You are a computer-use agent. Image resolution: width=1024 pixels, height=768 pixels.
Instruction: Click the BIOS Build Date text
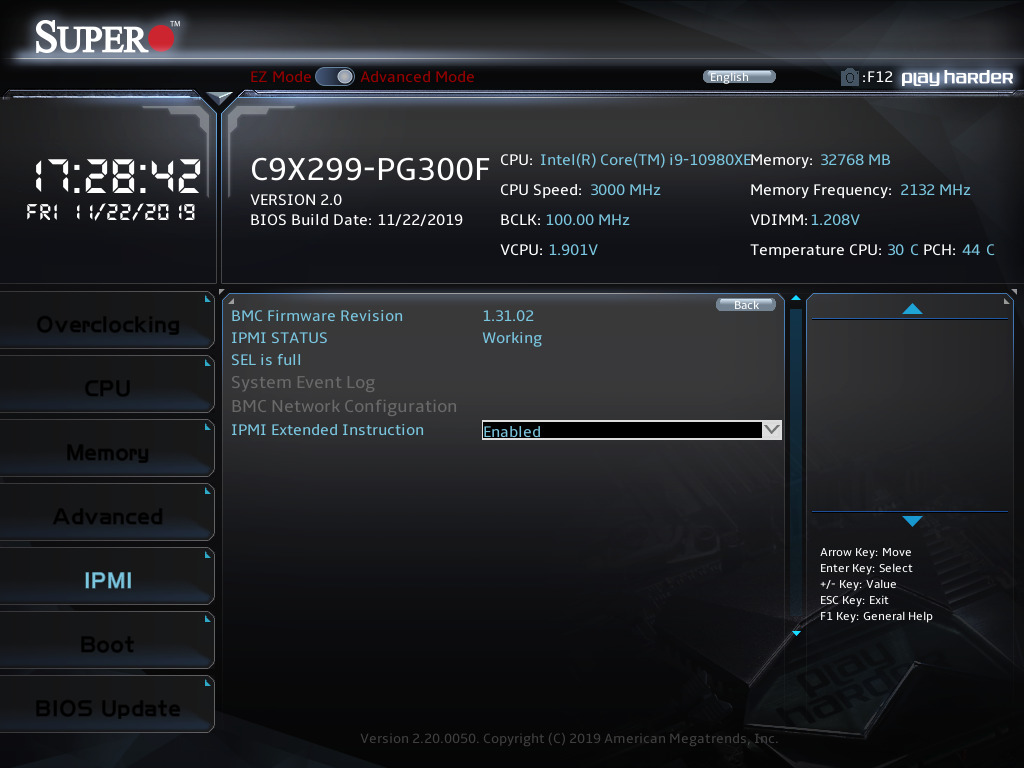[x=357, y=220]
